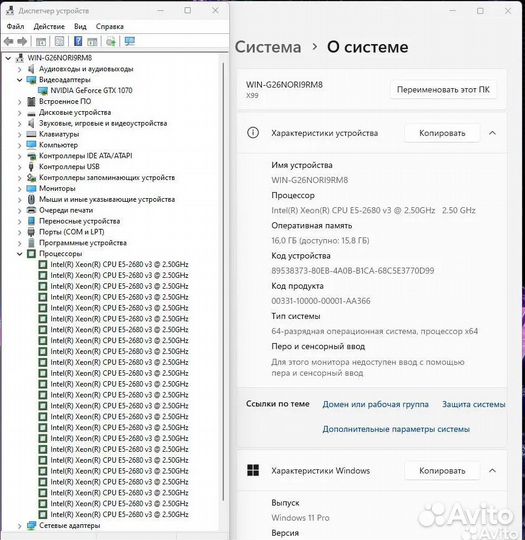Click Копировать for device specifications

pyautogui.click(x=442, y=133)
